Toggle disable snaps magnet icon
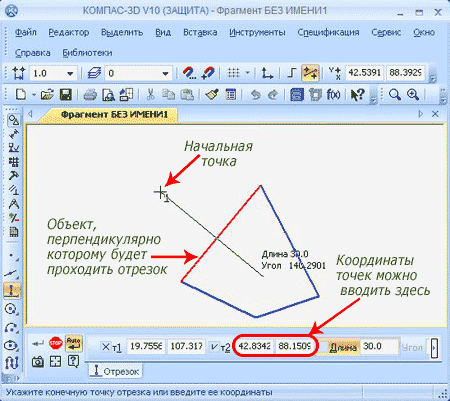 tap(208, 73)
